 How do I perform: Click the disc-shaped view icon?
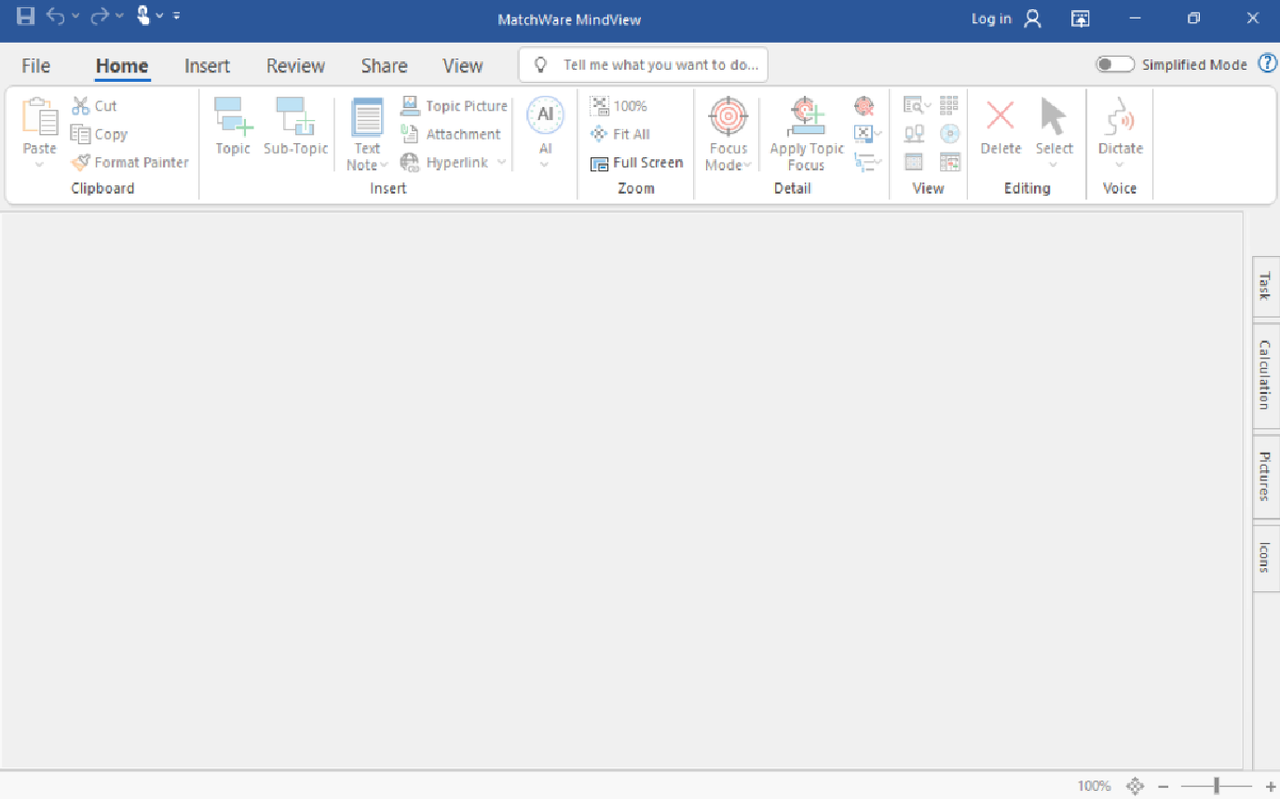[949, 133]
